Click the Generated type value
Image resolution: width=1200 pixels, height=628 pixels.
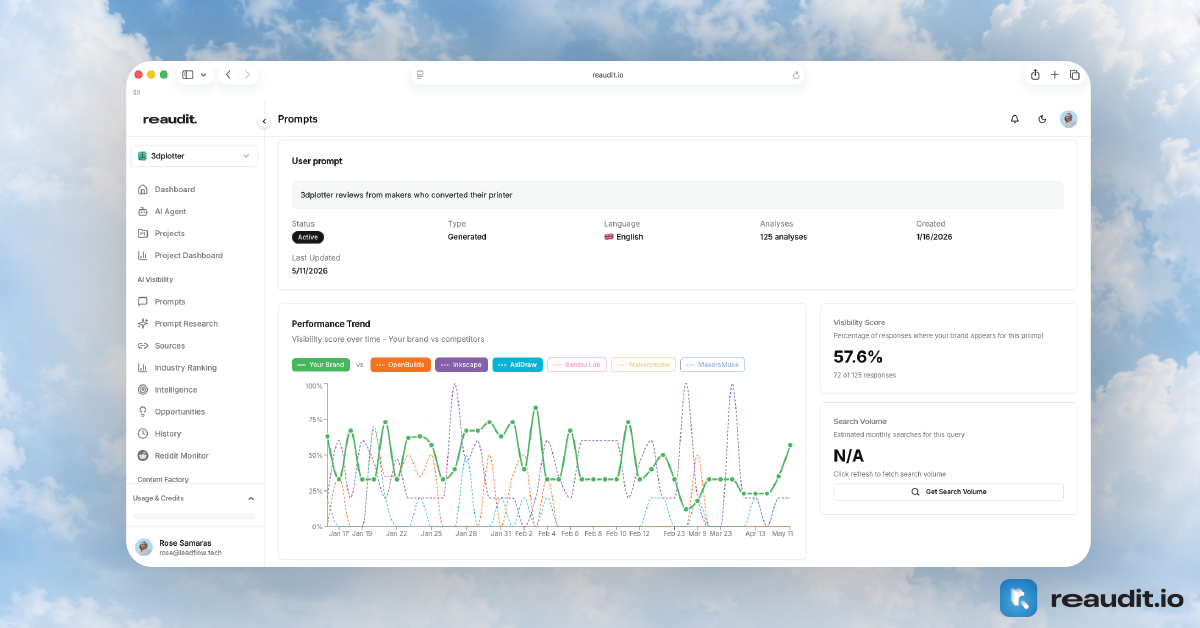(467, 237)
